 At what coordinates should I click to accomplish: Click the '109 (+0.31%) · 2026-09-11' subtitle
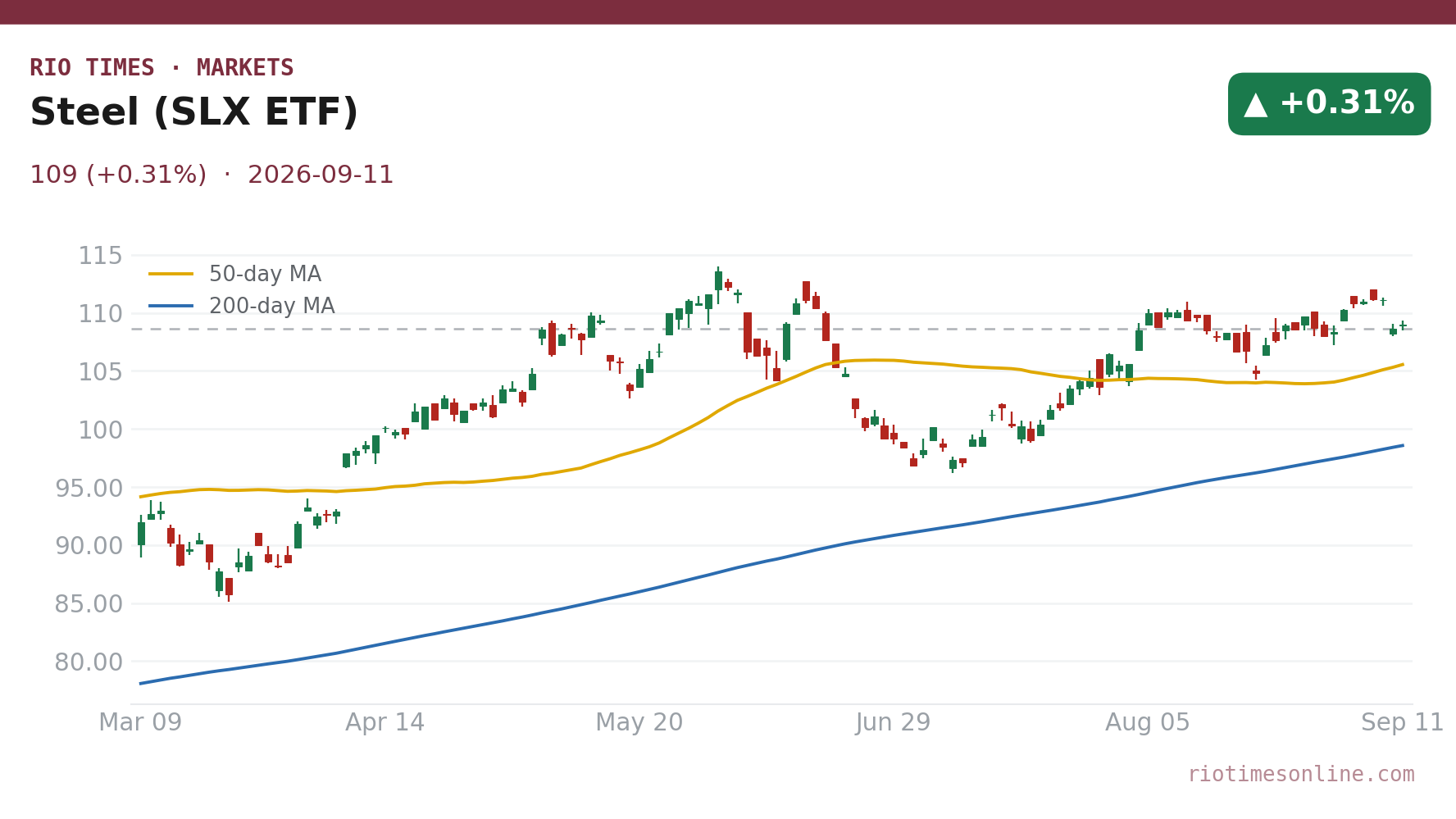click(212, 175)
